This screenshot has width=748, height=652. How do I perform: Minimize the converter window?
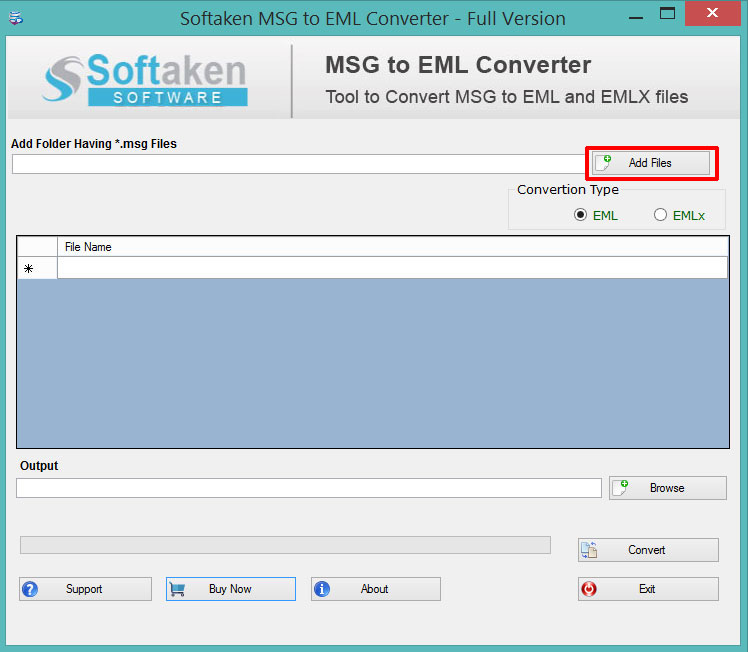pyautogui.click(x=636, y=18)
